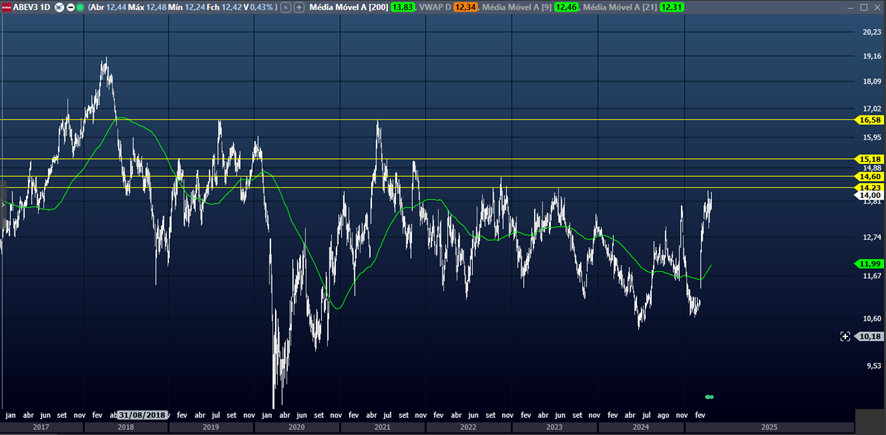Viewport: 886px width, 435px height.
Task: Click the plus icon to add indicator
Action: [x=299, y=6]
